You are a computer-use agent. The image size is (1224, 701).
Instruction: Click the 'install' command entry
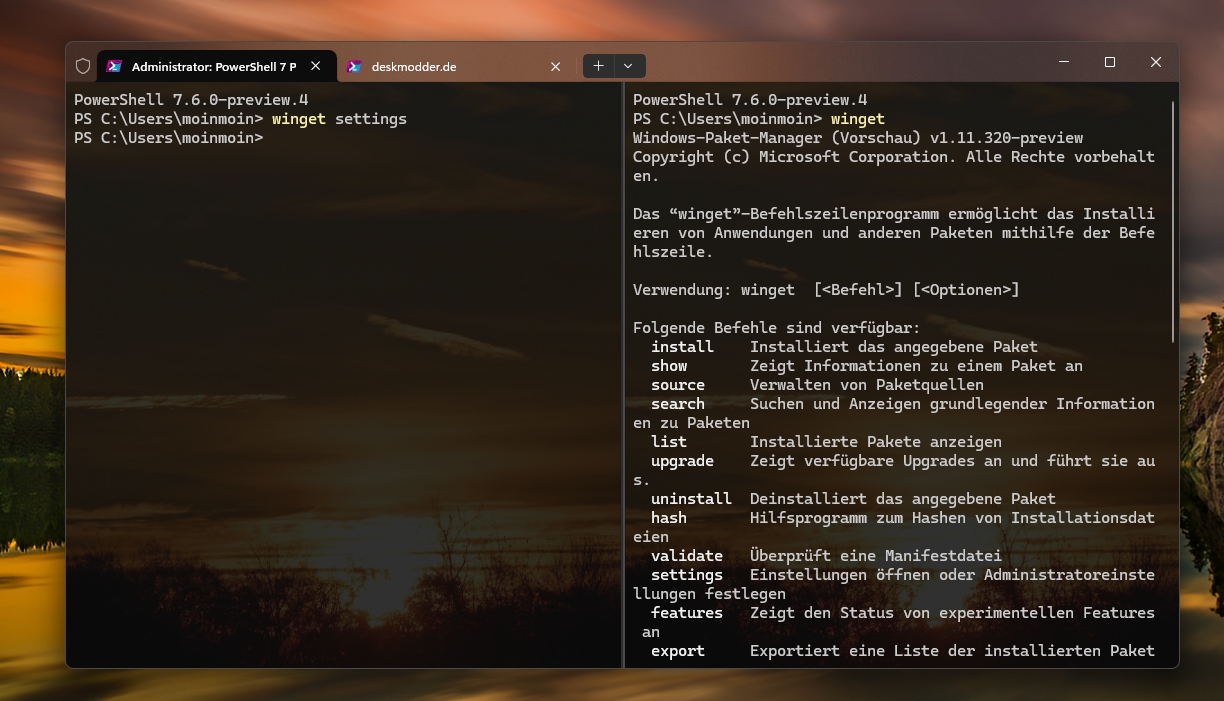(682, 347)
